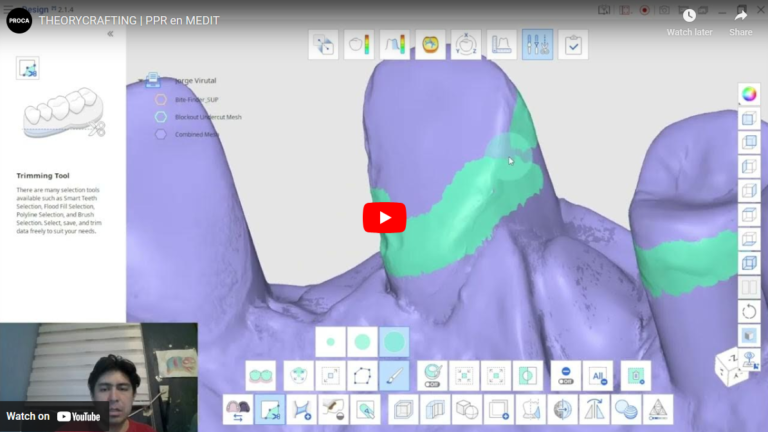768x432 pixels.
Task: Open the globe projection tool
Action: tap(562, 409)
